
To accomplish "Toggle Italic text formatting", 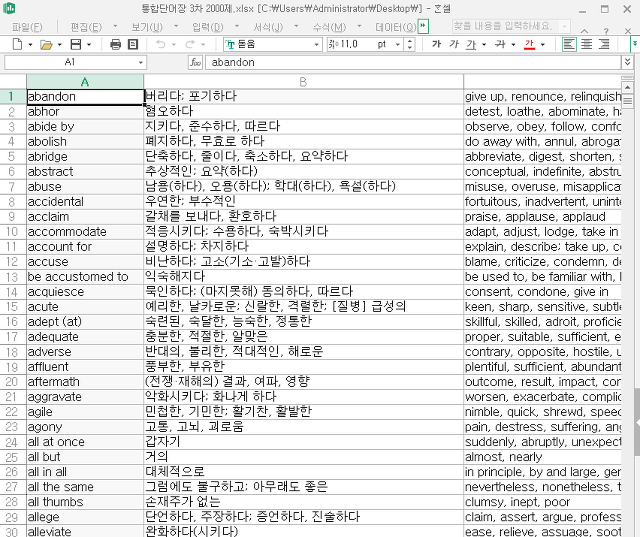I will coord(454,45).
